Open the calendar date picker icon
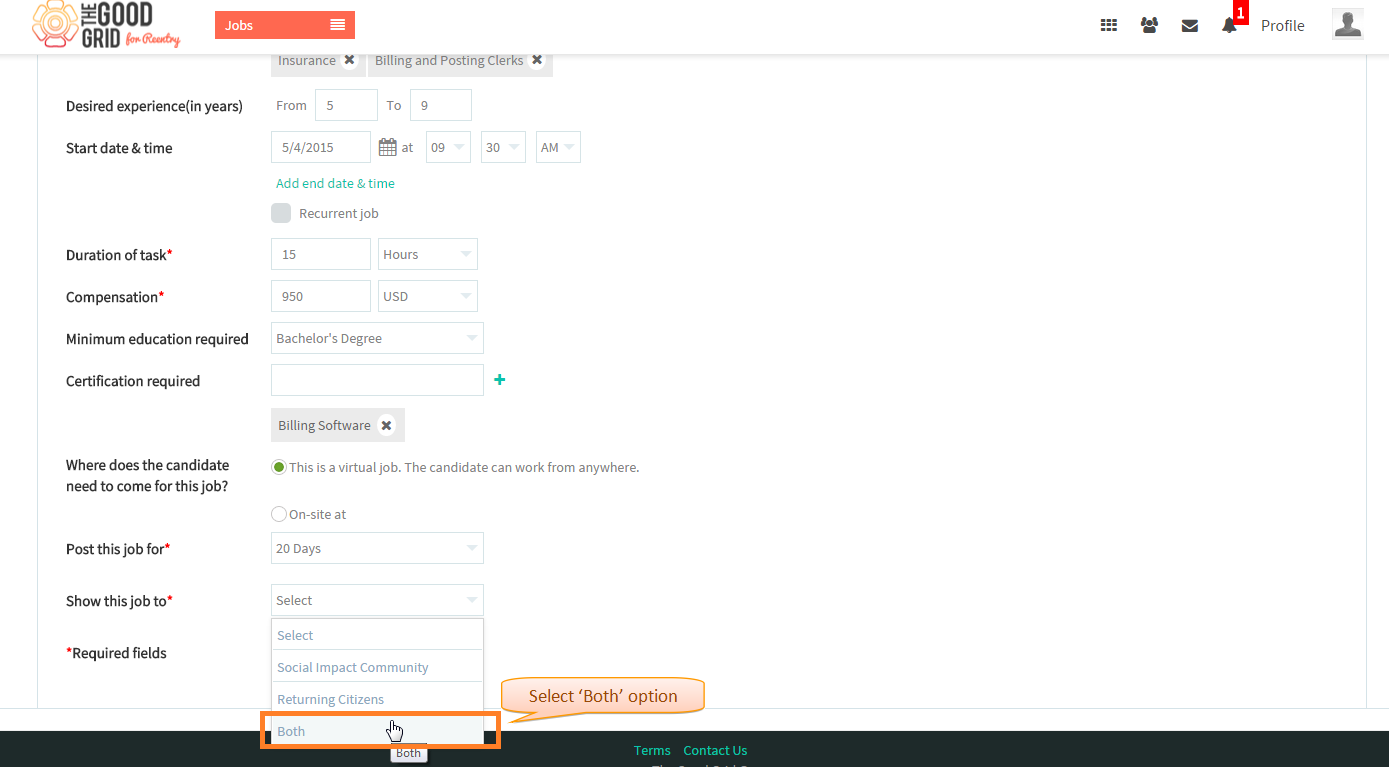 (x=388, y=147)
